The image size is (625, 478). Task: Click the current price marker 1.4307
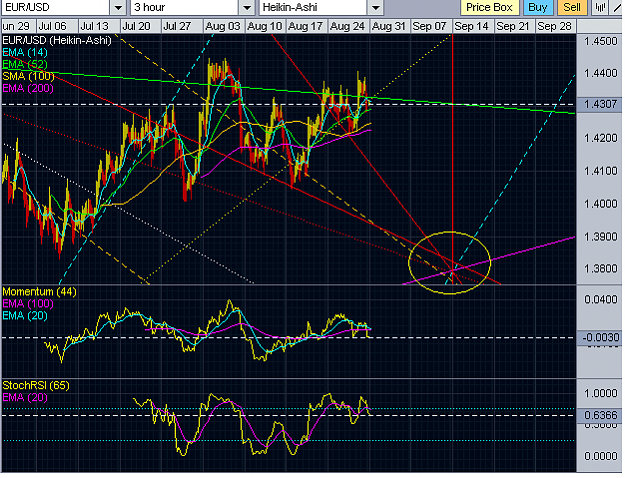(599, 104)
